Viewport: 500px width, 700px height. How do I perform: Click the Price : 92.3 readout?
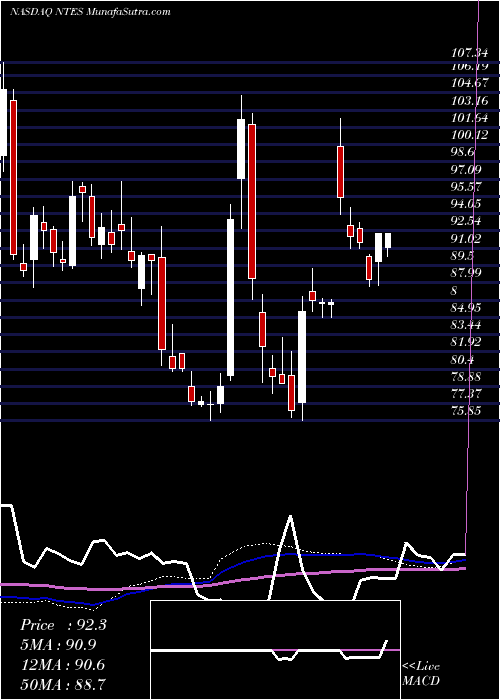(x=63, y=625)
